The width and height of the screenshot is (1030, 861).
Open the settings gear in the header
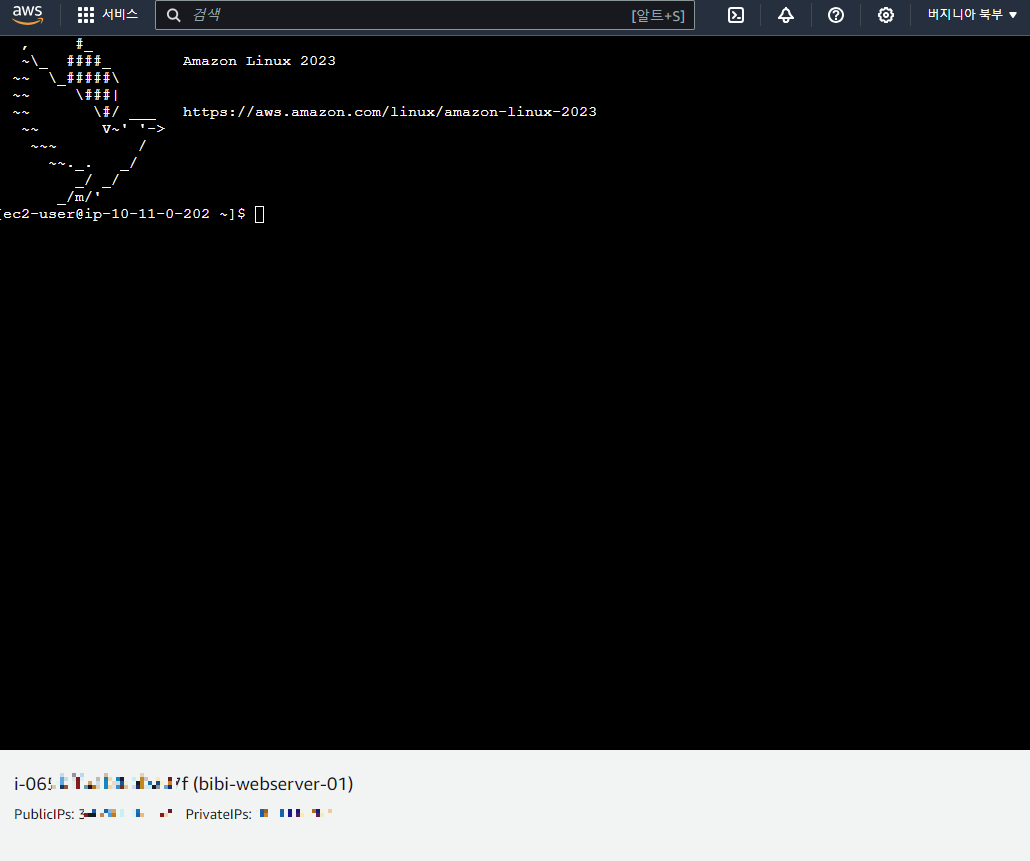(885, 15)
